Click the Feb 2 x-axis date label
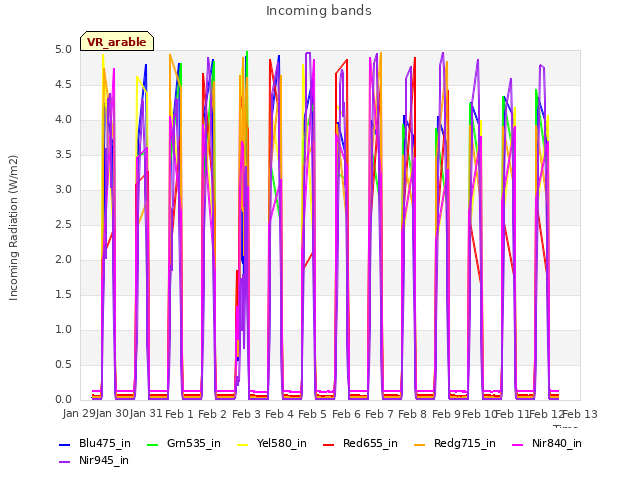640x480 pixels. pos(212,414)
